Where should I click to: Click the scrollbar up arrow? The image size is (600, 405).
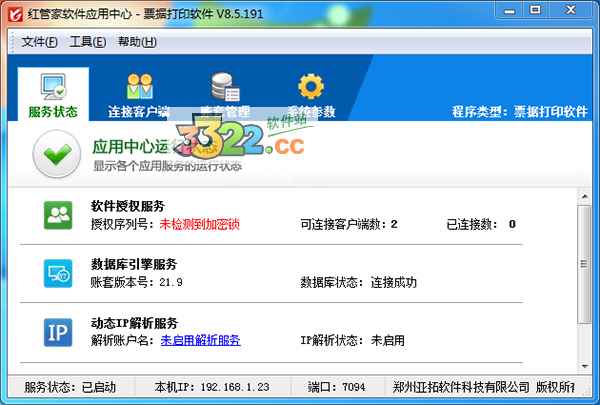tap(585, 197)
